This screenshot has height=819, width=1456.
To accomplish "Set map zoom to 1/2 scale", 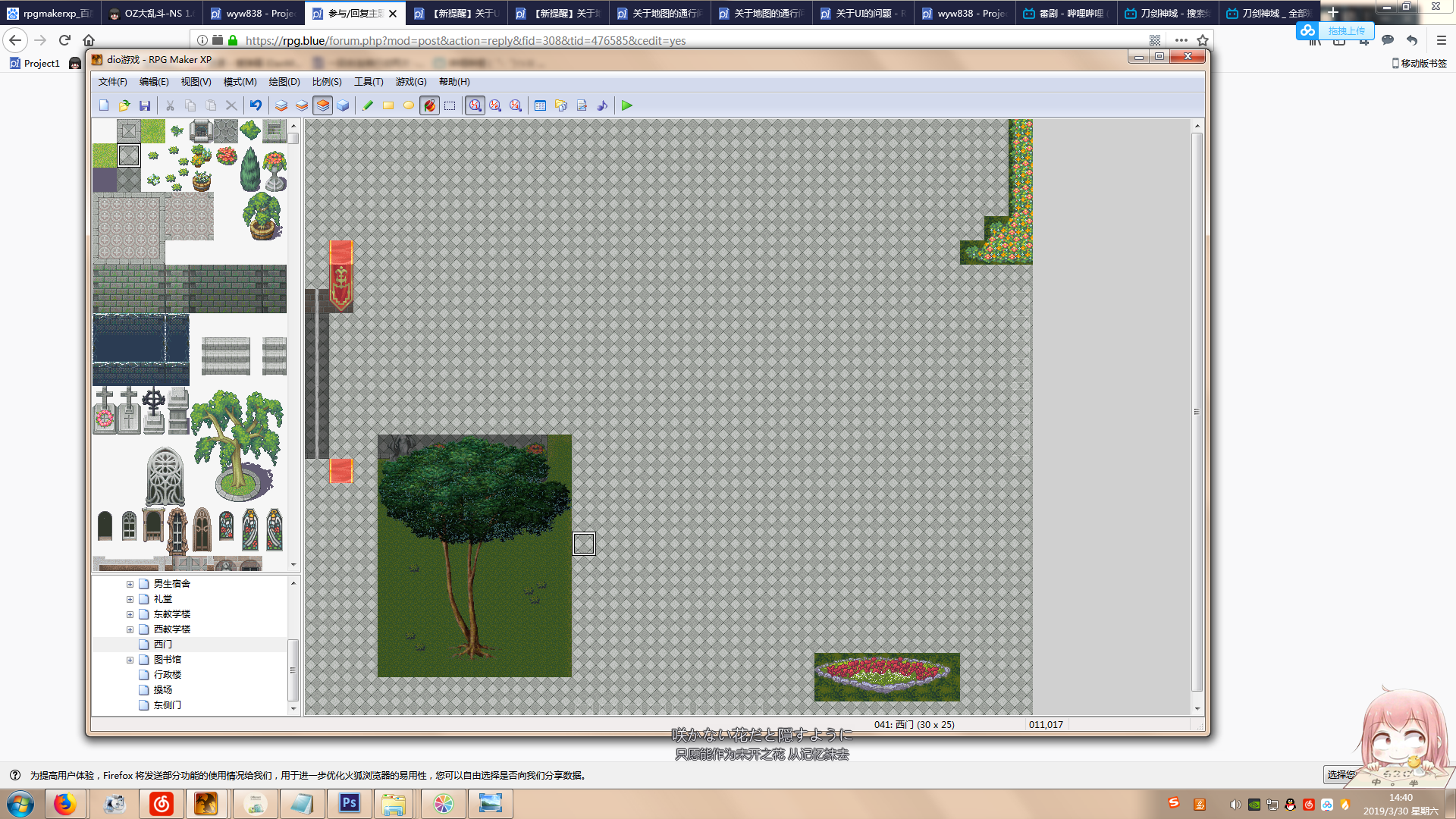I will (x=495, y=105).
